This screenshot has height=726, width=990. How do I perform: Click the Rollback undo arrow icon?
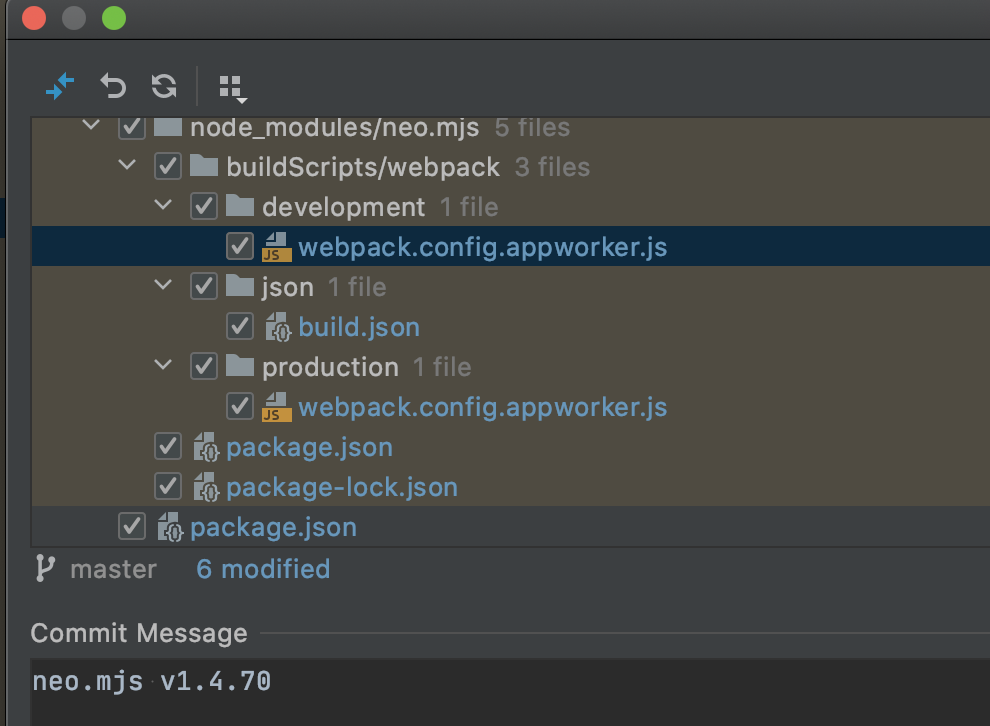pos(113,86)
